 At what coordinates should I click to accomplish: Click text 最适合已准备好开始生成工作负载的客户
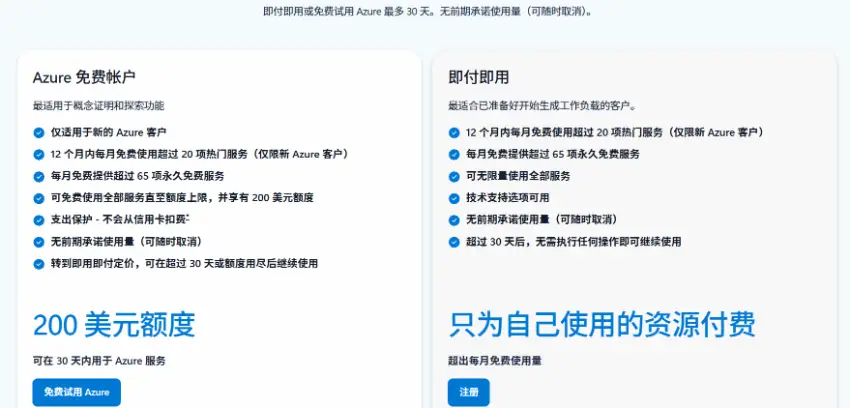pos(543,106)
